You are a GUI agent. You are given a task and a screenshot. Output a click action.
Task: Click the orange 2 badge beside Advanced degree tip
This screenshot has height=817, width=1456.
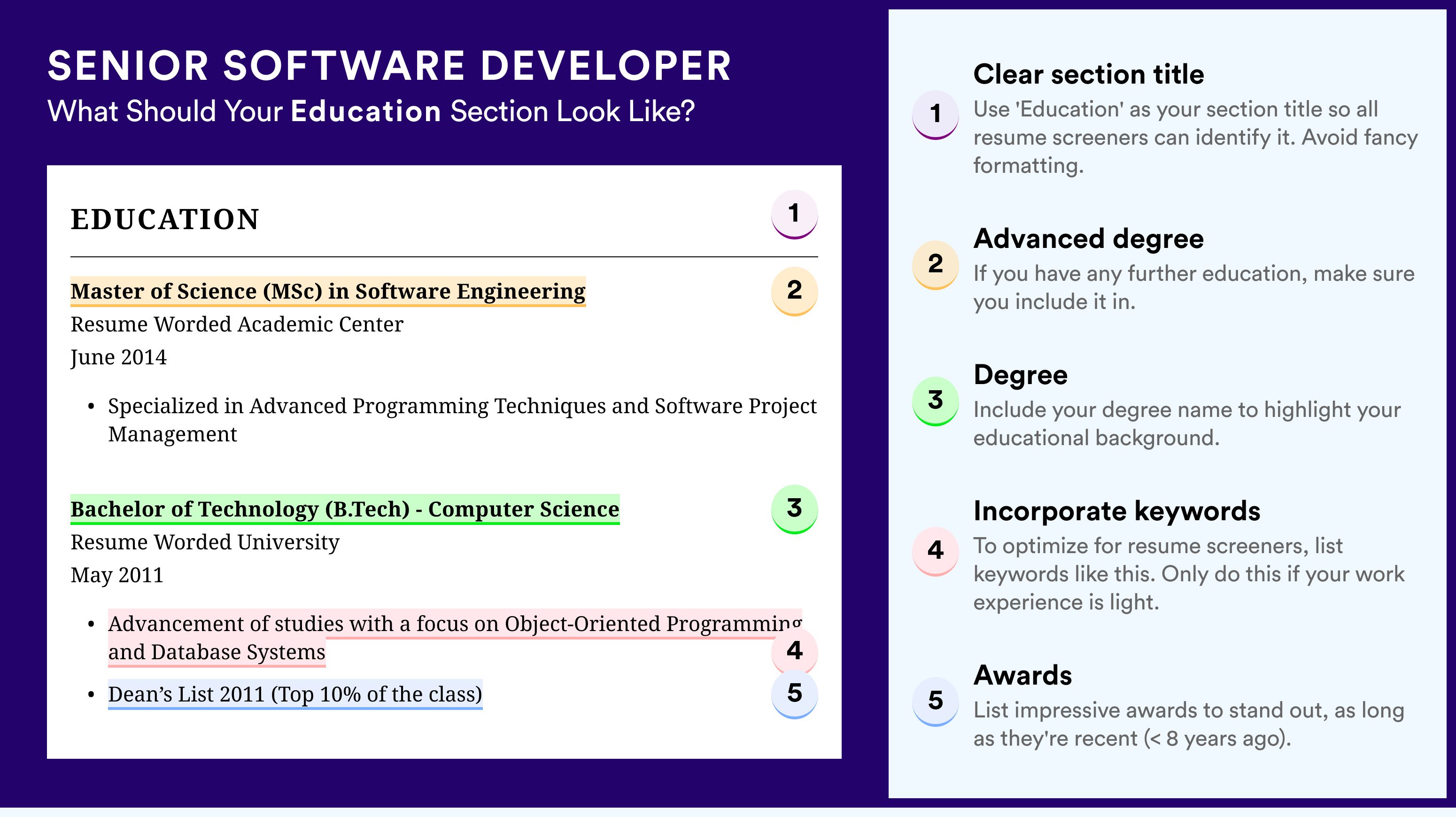click(936, 265)
